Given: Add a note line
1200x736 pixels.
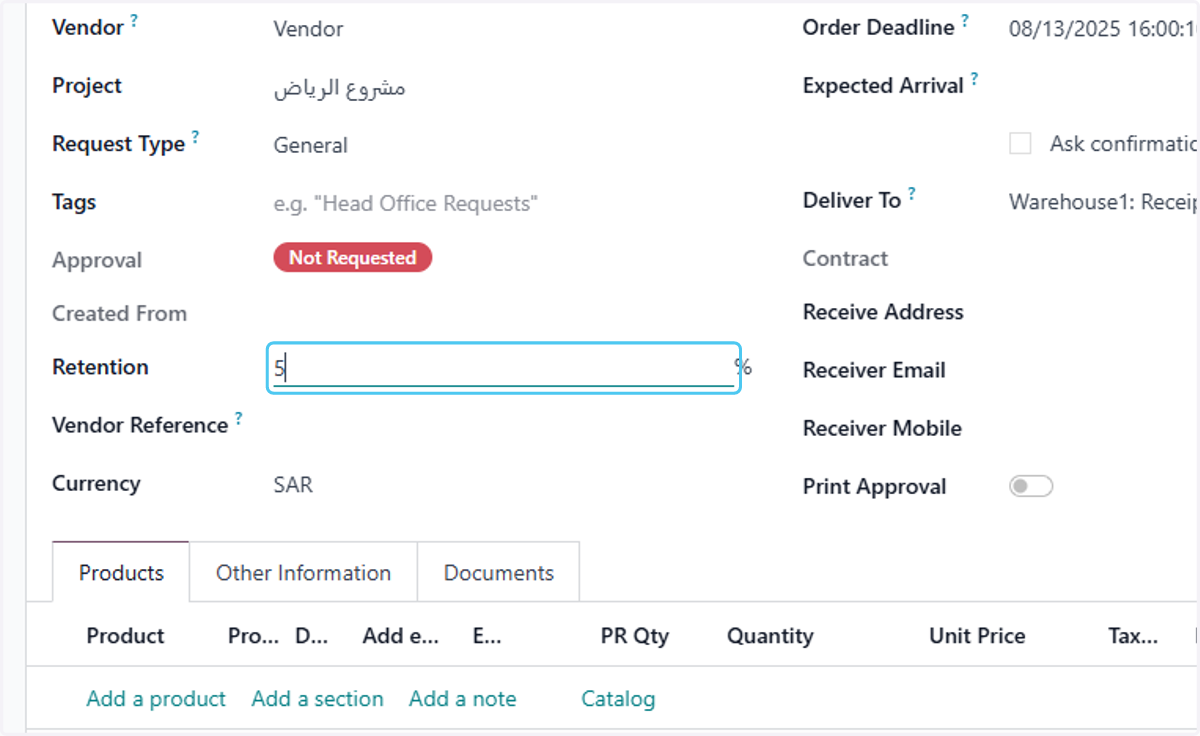Looking at the screenshot, I should click(462, 699).
